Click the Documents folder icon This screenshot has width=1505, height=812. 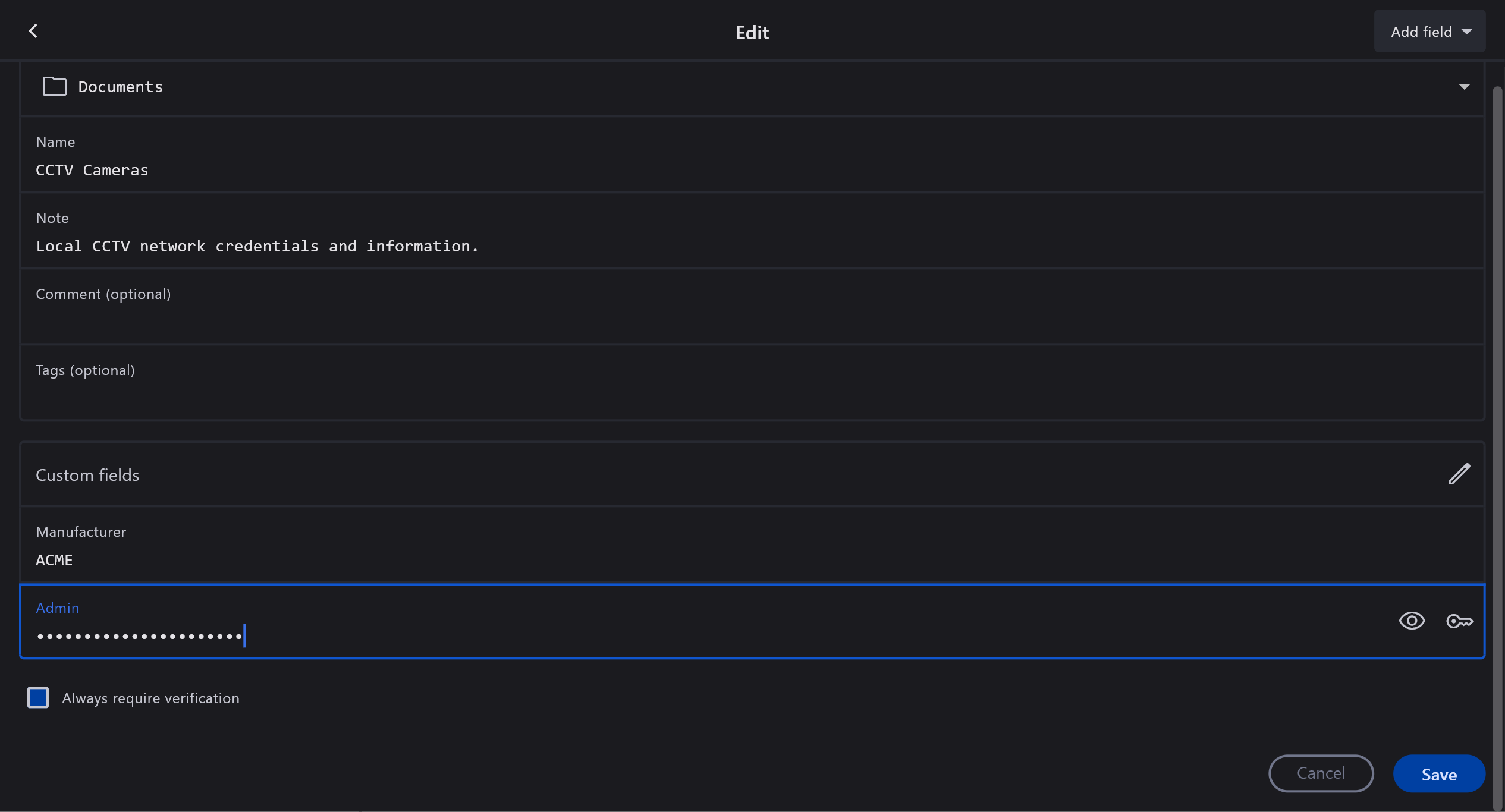click(55, 87)
